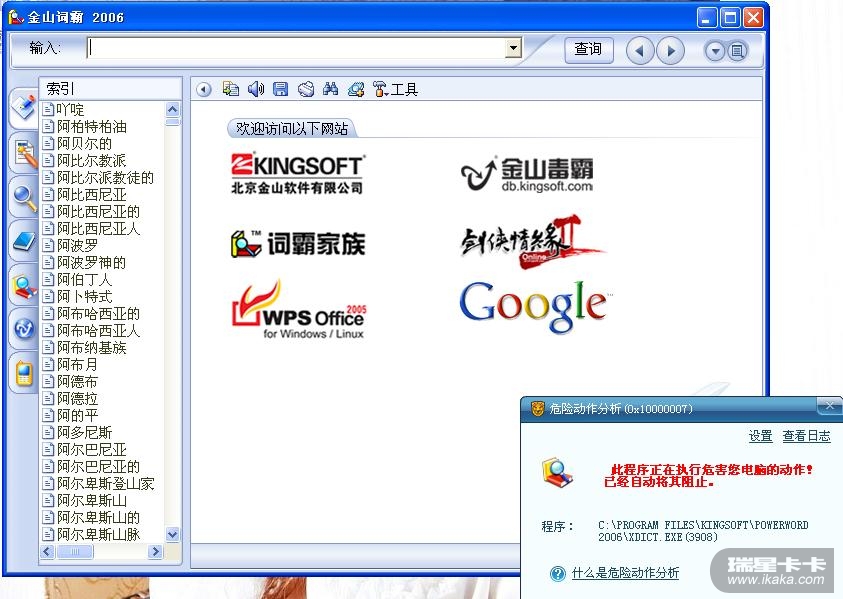This screenshot has width=843, height=599.
Task: Select index entry 阿伯丁人
Action: coord(78,280)
